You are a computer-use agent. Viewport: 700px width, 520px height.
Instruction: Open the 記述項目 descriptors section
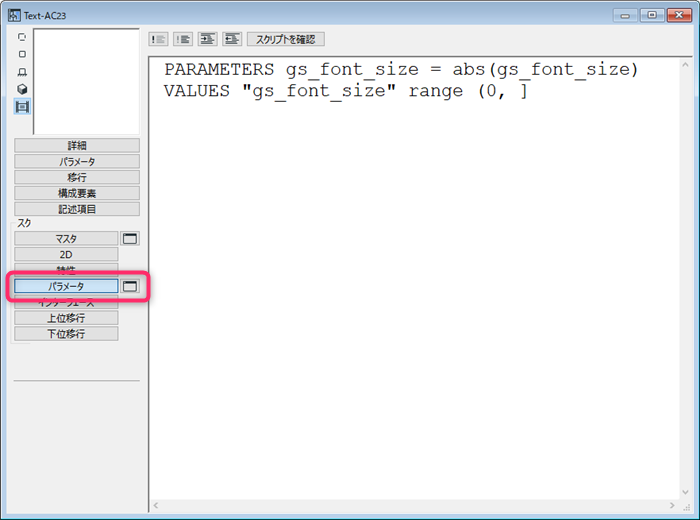pos(77,209)
